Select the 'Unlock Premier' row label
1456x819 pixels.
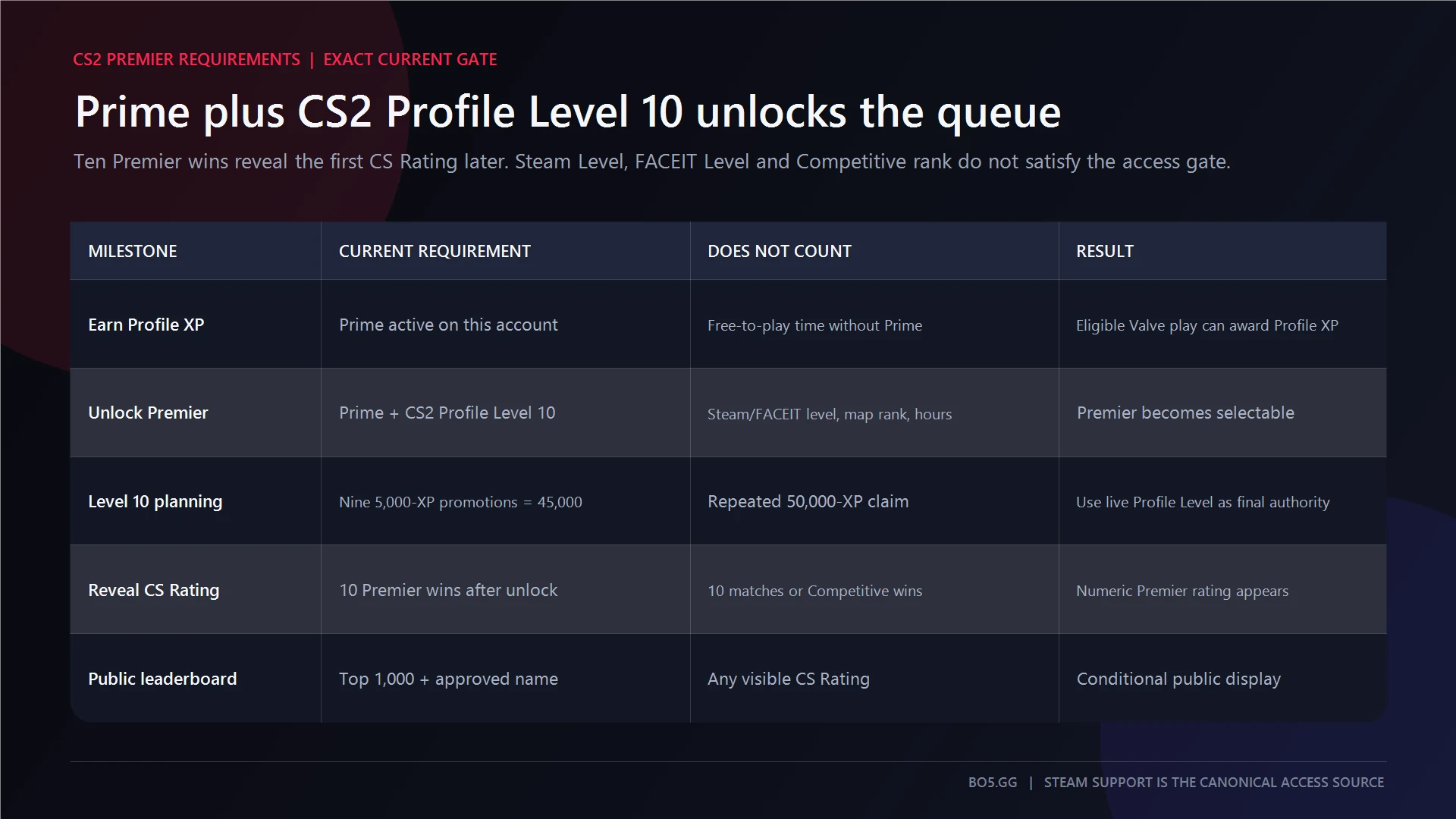pos(148,413)
